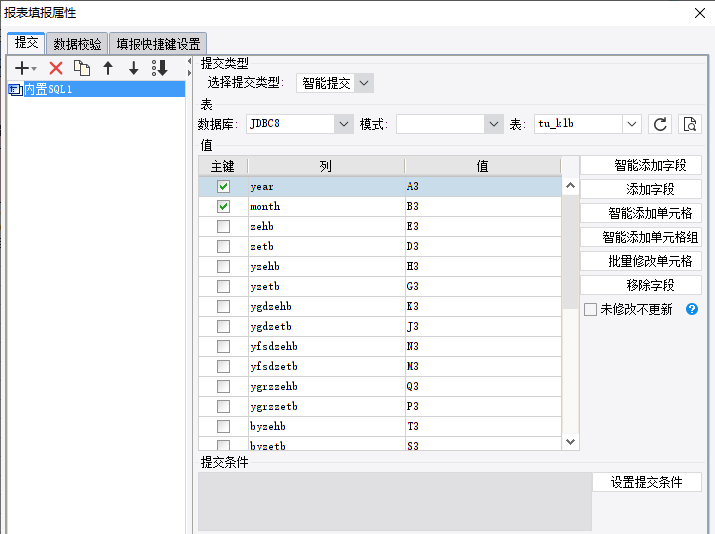The height and width of the screenshot is (534, 715).
Task: Click 批量修改单元格 button
Action: point(641,261)
